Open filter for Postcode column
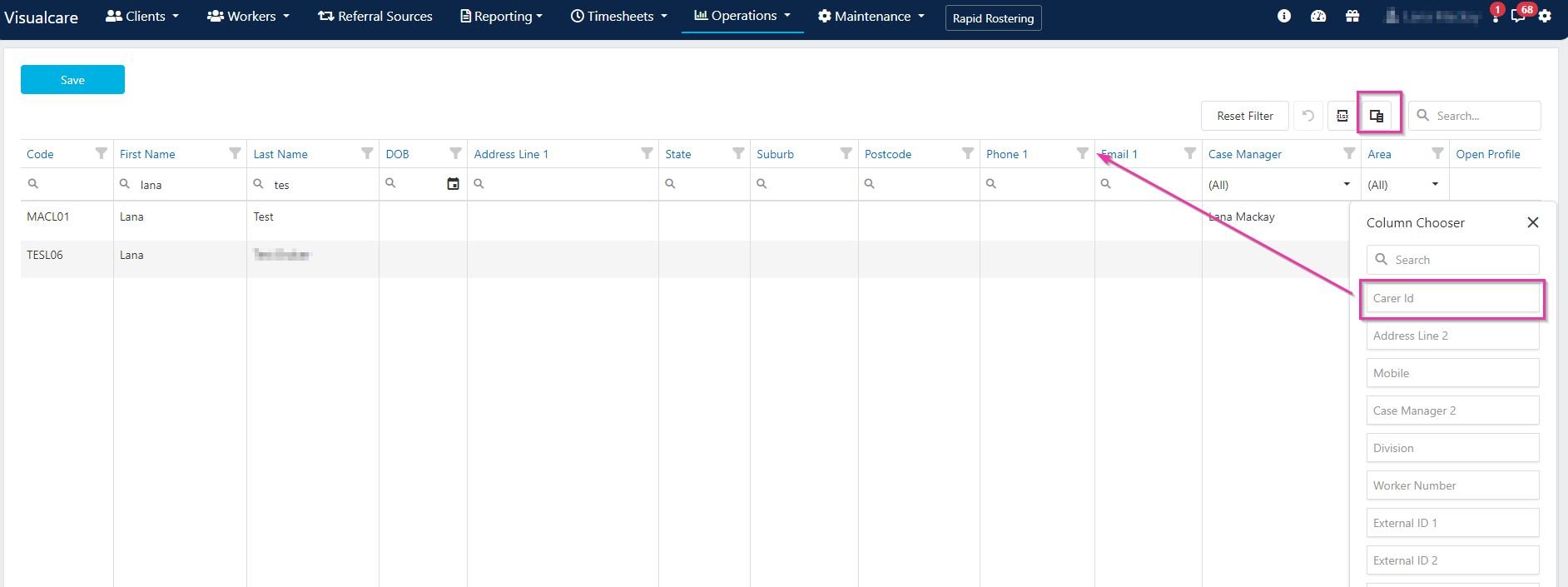The width and height of the screenshot is (1568, 587). point(968,153)
